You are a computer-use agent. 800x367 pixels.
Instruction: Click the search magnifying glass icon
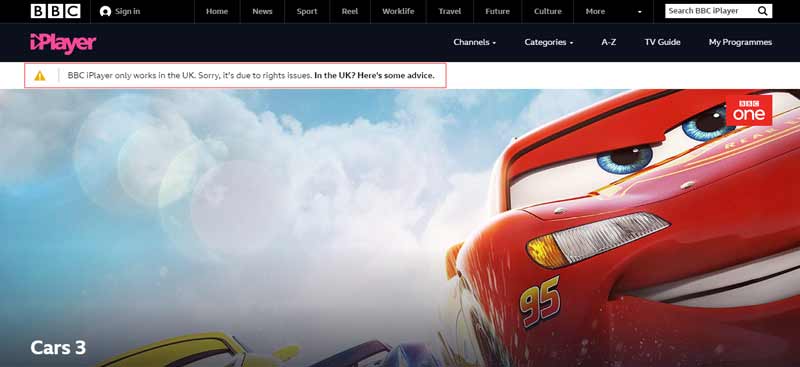pos(762,11)
